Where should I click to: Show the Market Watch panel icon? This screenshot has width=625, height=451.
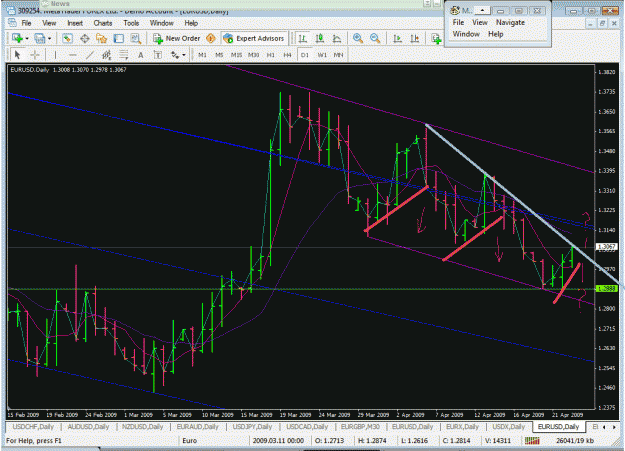tap(67, 38)
